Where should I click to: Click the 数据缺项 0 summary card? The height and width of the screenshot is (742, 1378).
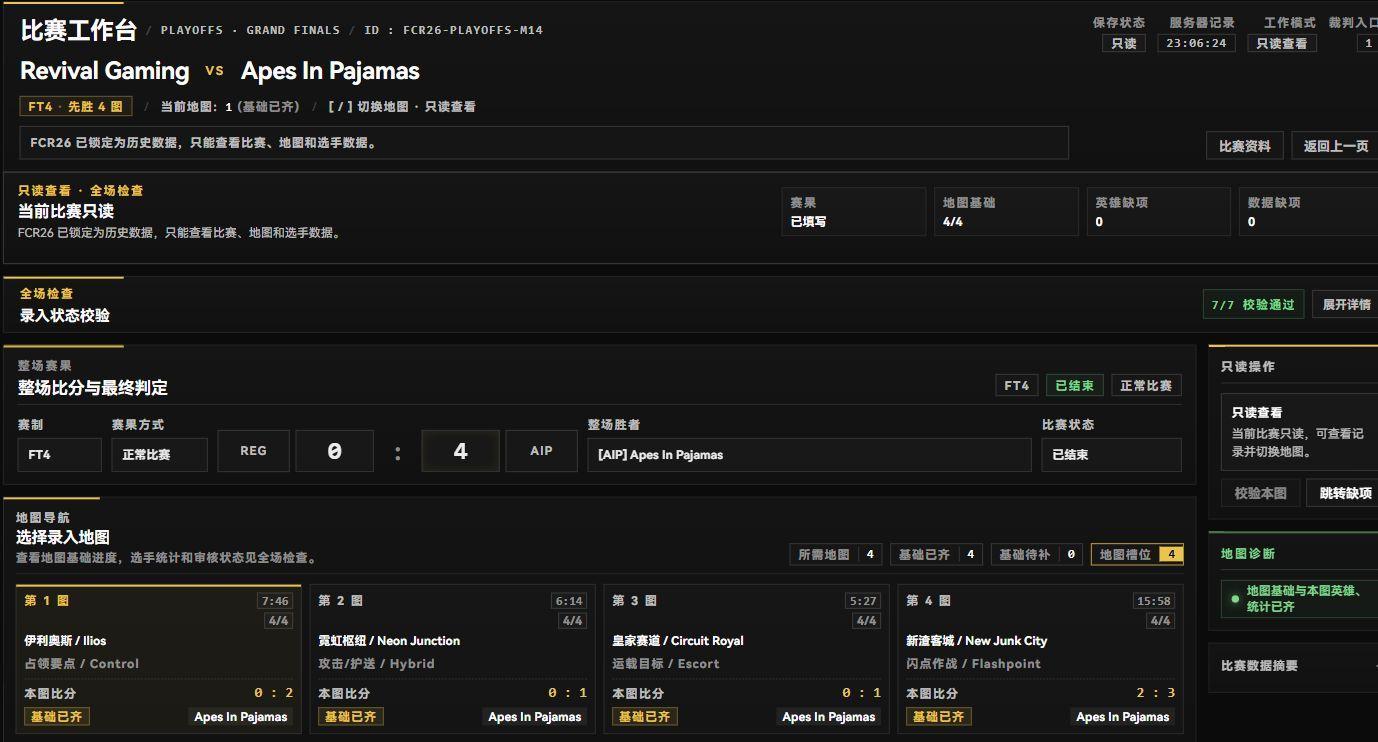click(x=1307, y=212)
